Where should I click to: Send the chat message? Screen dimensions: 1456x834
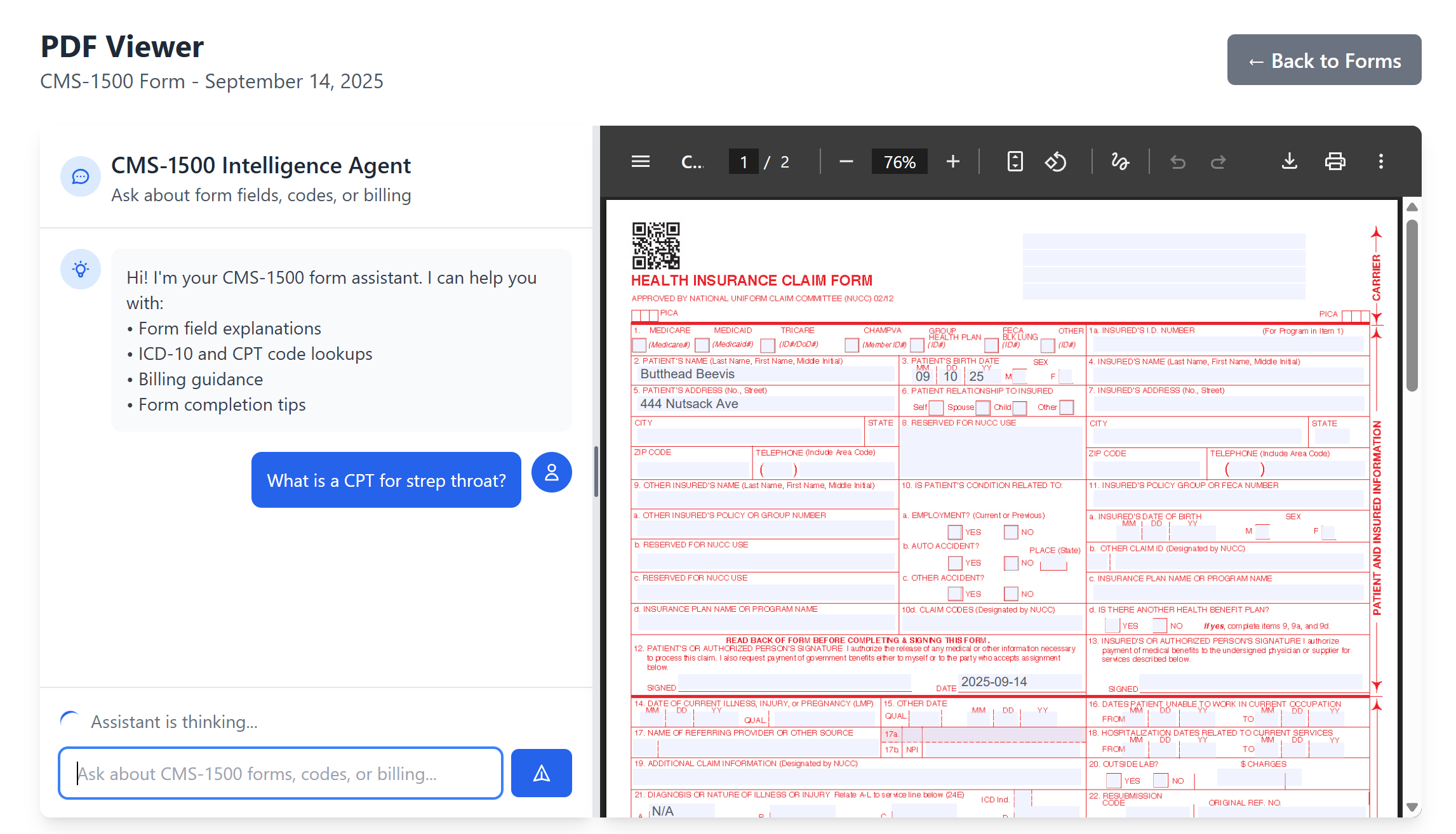pos(541,773)
